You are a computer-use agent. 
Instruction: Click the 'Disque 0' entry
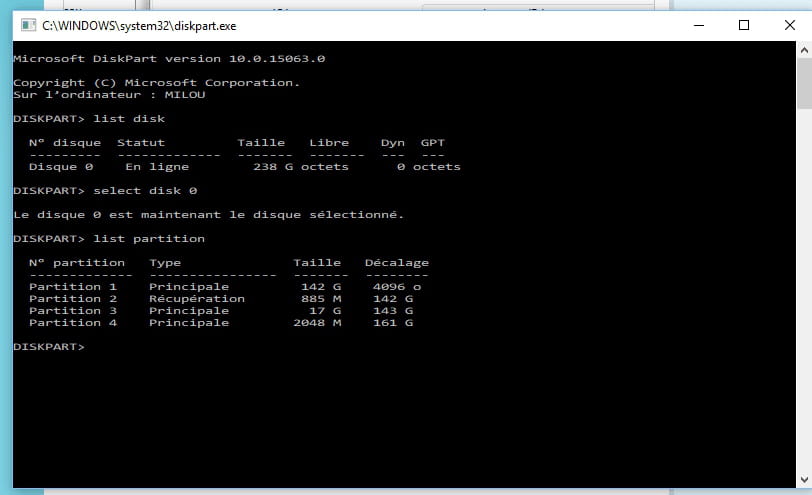click(61, 167)
